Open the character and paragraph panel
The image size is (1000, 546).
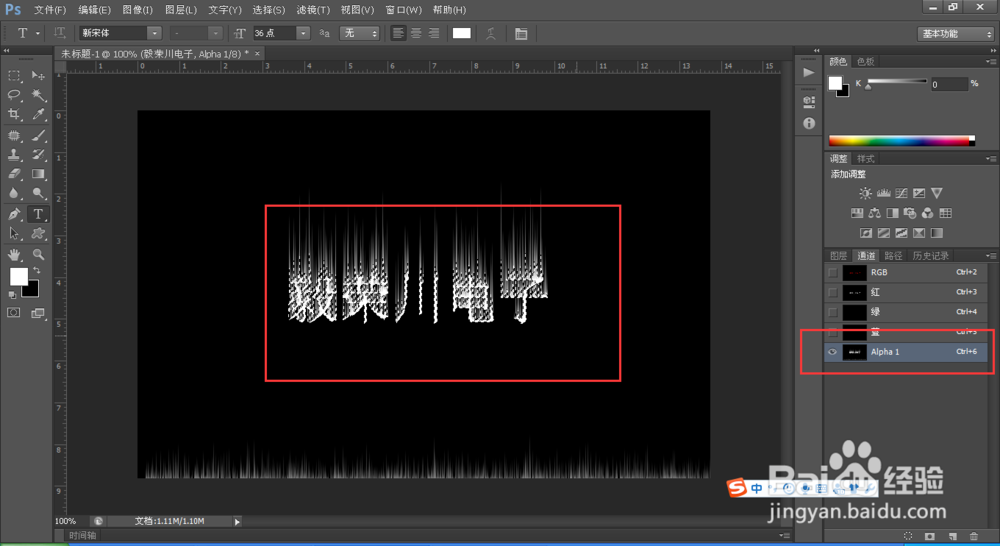click(x=521, y=34)
